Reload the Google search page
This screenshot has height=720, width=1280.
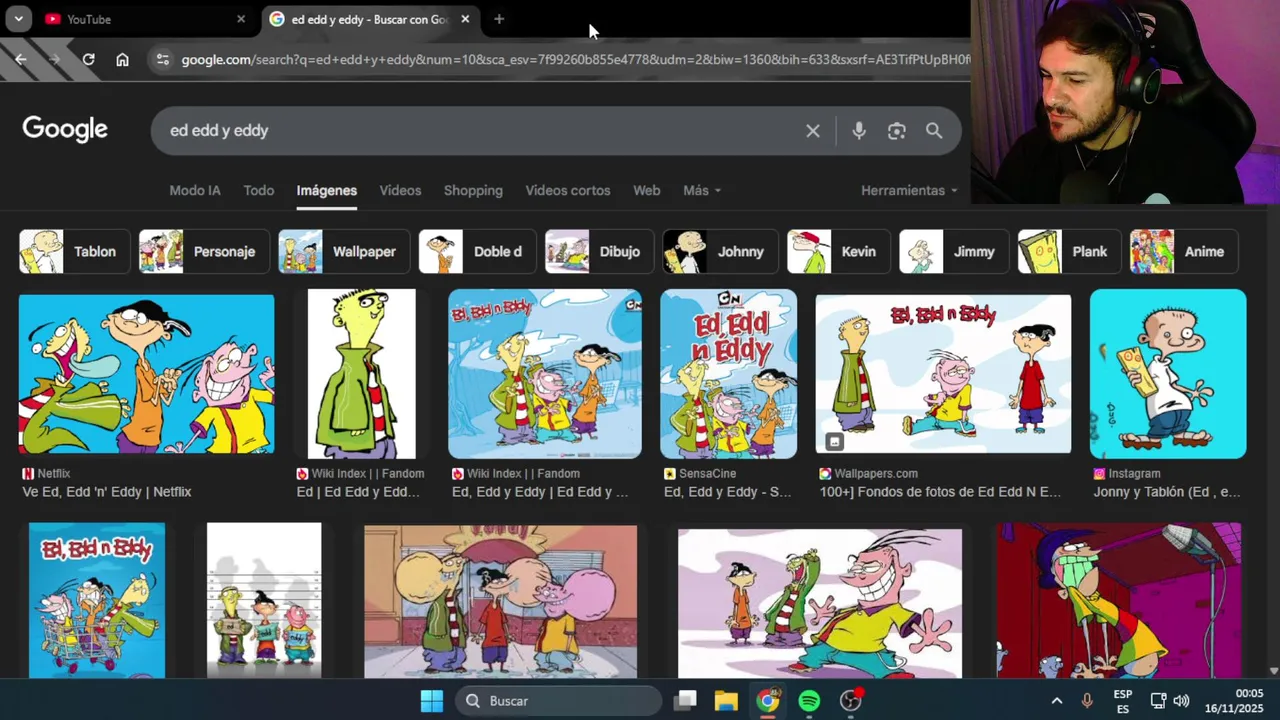88,59
